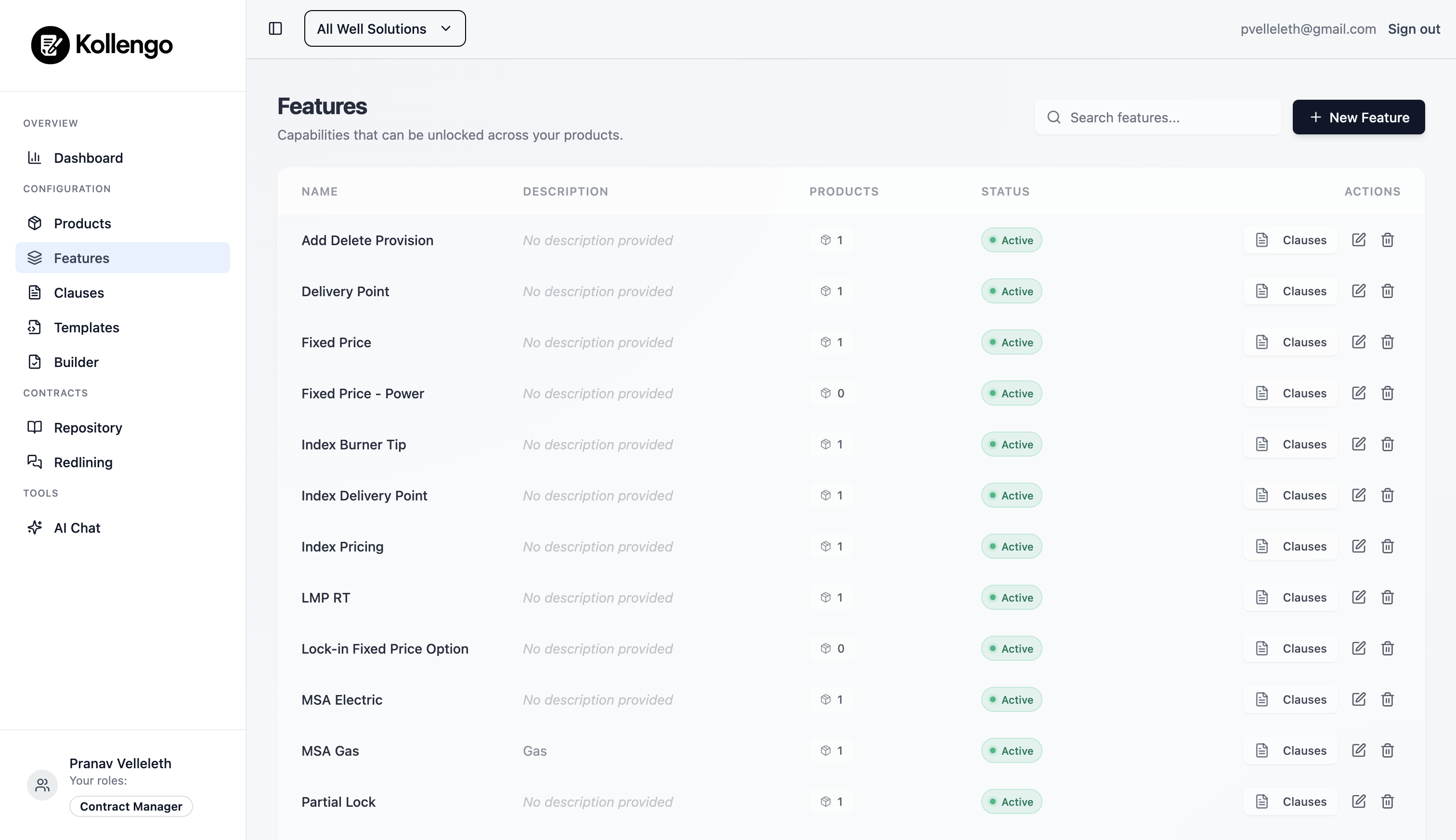Edit the Index Pricing feature
The image size is (1456, 840).
[x=1358, y=546]
